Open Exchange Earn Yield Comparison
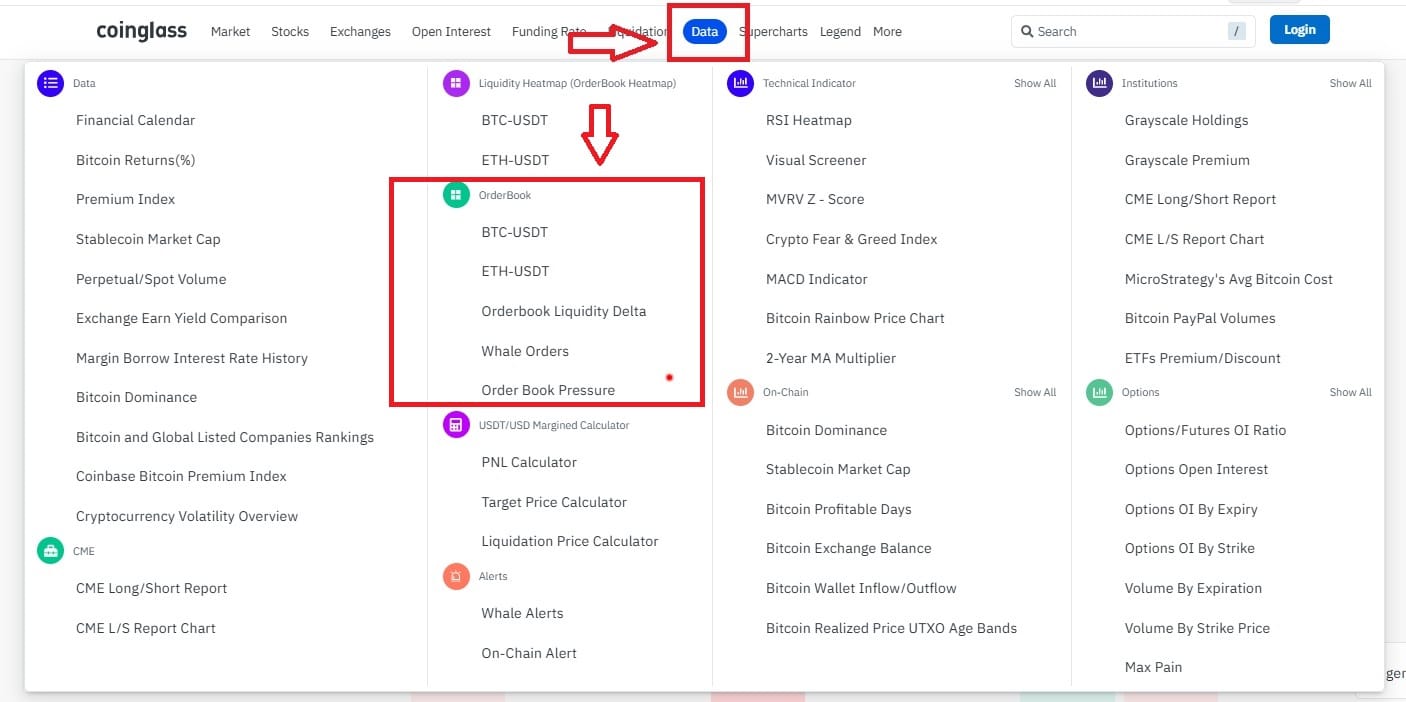 point(181,318)
